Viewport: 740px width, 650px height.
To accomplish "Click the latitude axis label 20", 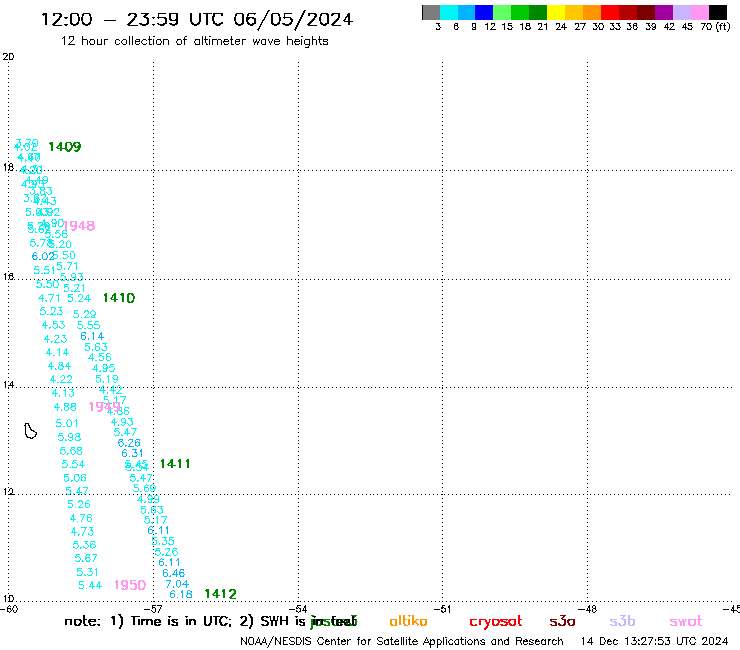I will pyautogui.click(x=8, y=57).
